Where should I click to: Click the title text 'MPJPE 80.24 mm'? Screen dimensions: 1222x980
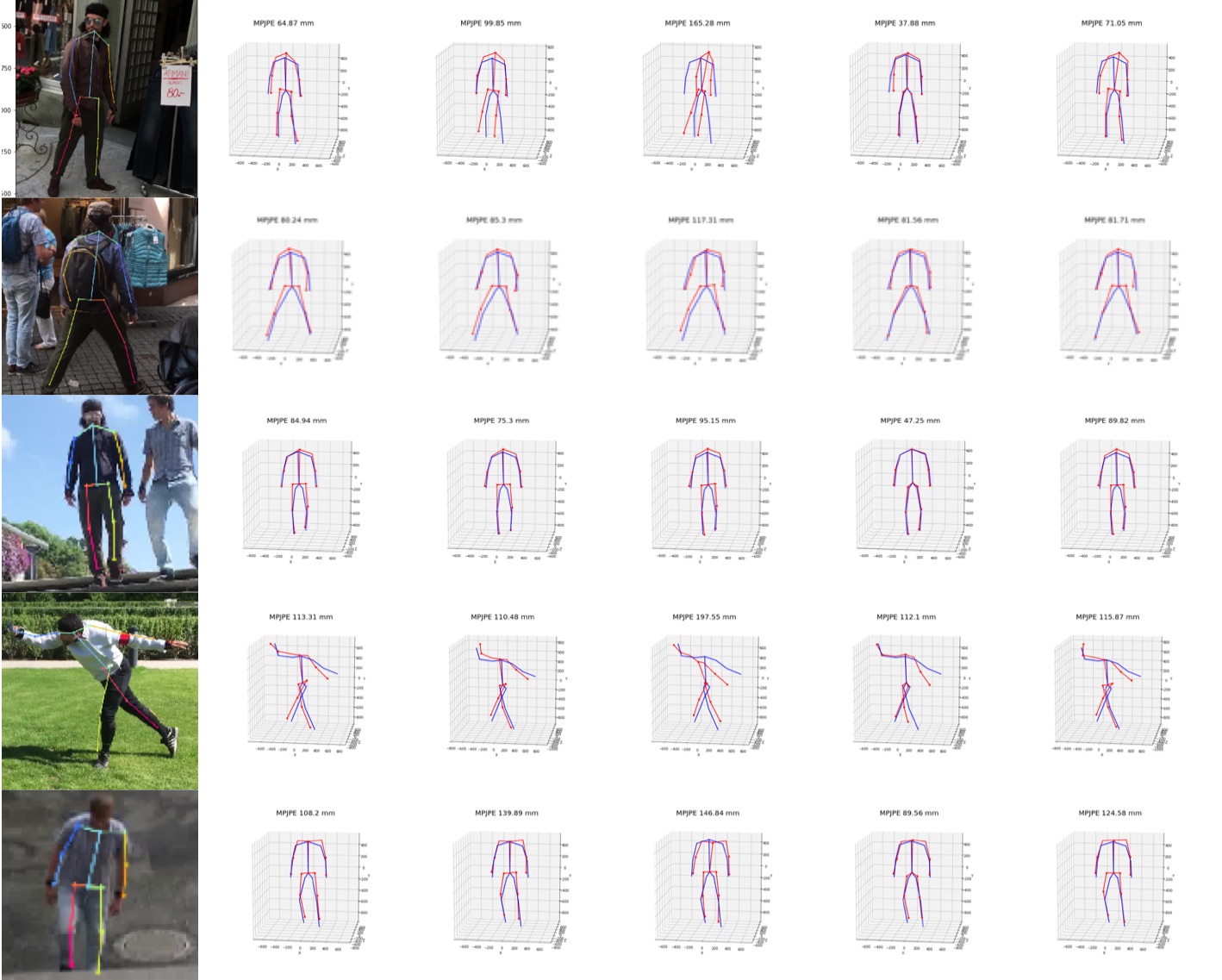(287, 220)
